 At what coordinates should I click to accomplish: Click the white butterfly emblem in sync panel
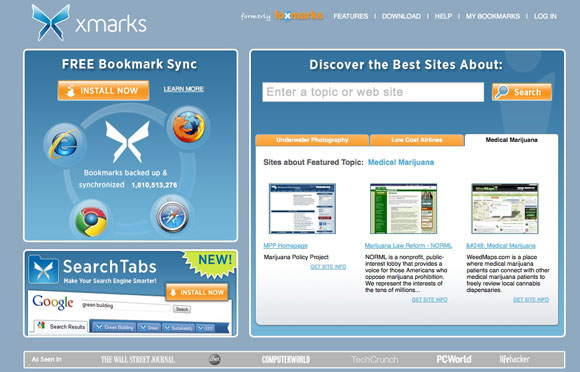tap(128, 142)
